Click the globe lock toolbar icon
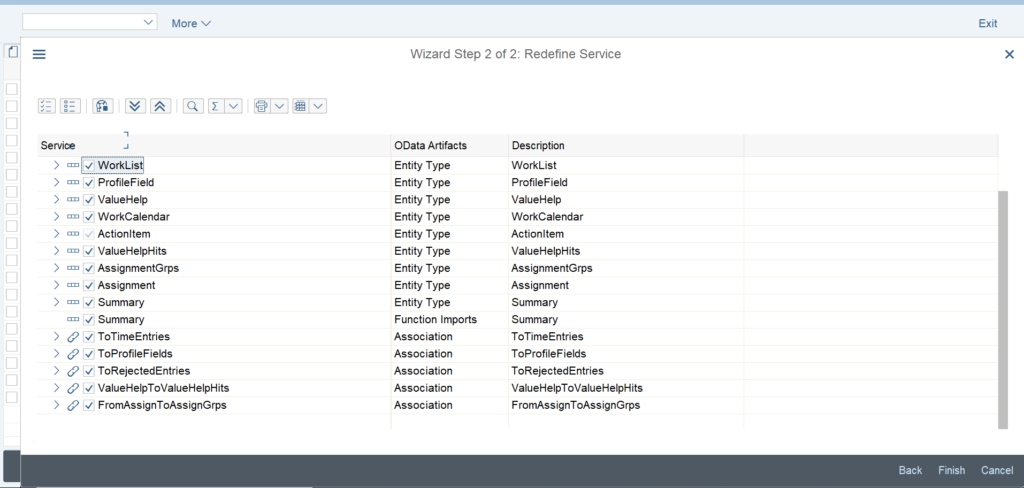Screen dimensions: 1024x488 click(x=103, y=106)
